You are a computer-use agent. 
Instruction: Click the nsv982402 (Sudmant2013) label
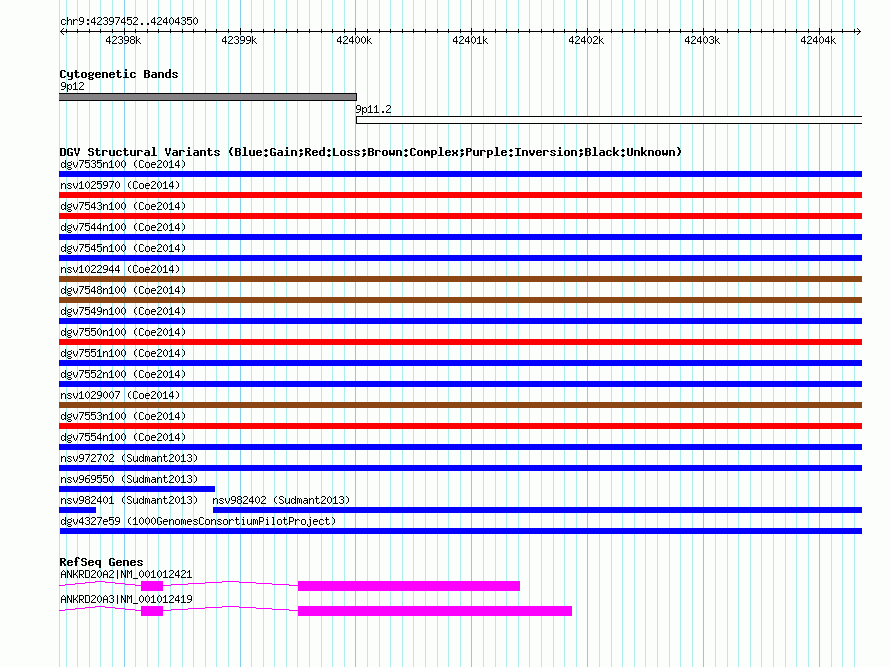point(281,500)
